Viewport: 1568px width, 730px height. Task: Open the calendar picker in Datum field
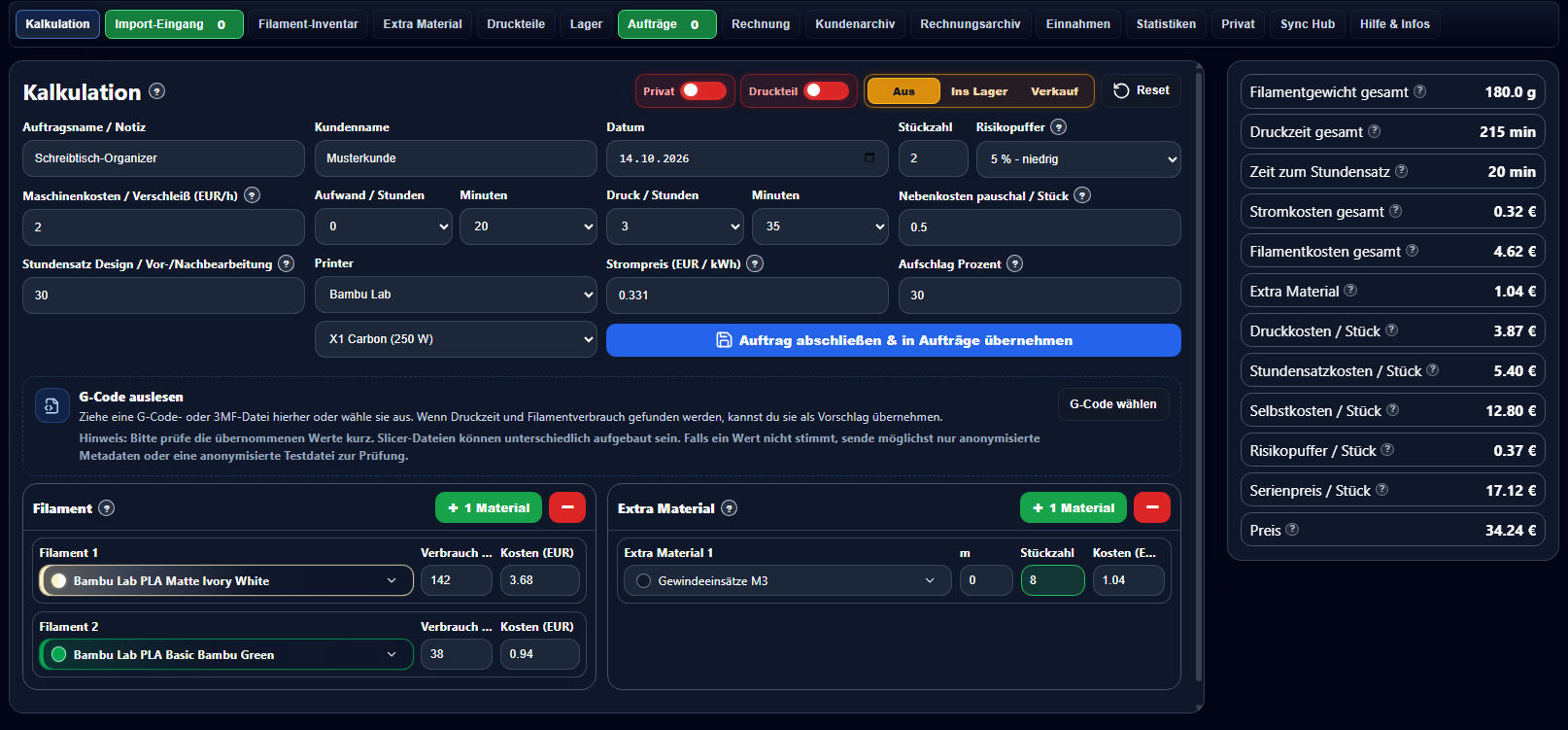tap(869, 157)
